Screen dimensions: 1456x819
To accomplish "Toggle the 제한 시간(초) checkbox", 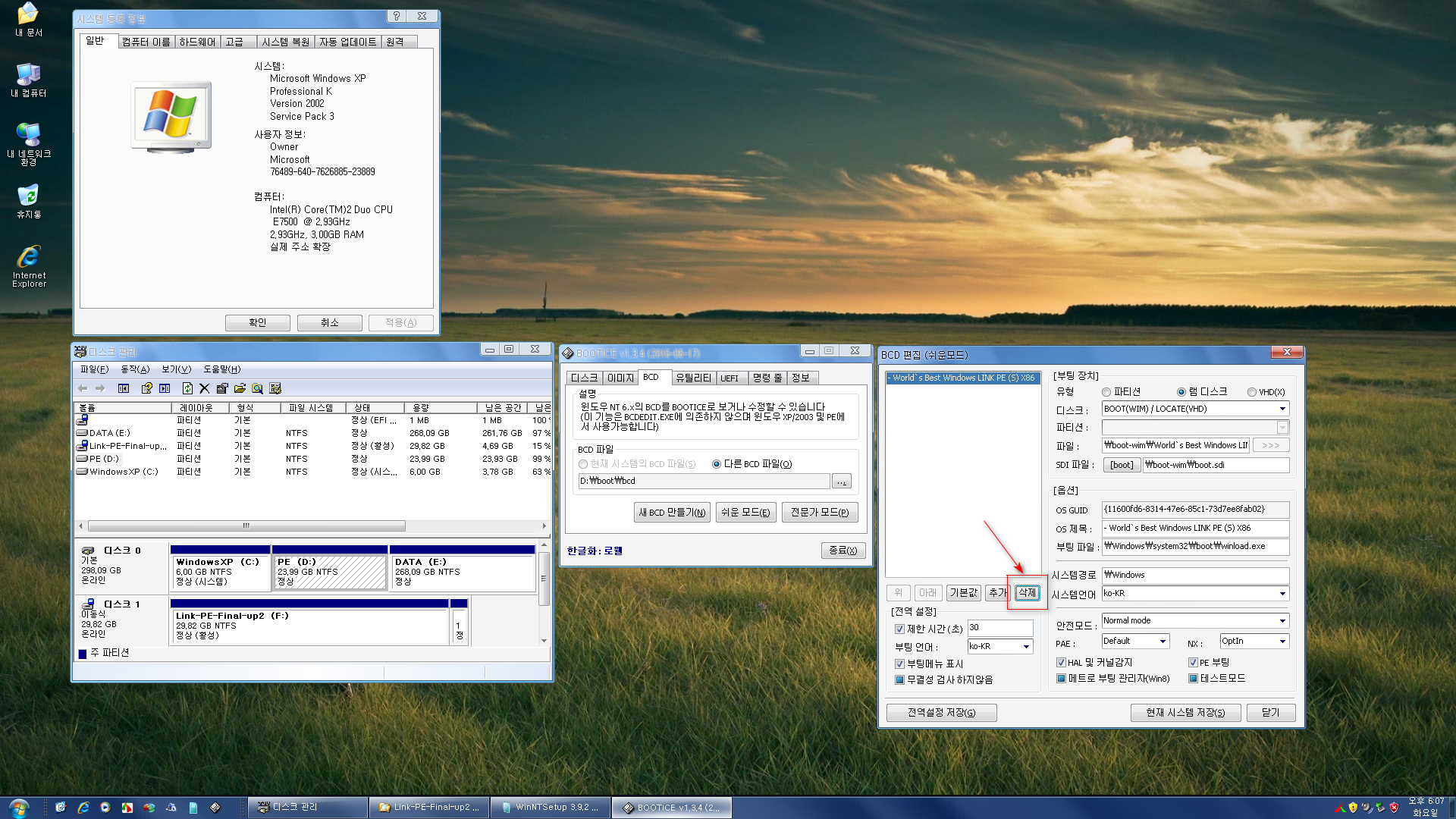I will [899, 629].
